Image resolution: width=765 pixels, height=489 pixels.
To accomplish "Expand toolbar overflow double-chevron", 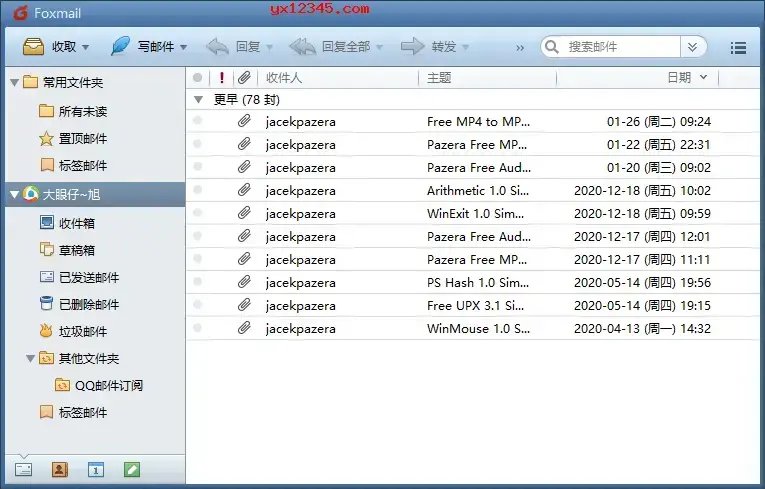I will [520, 48].
